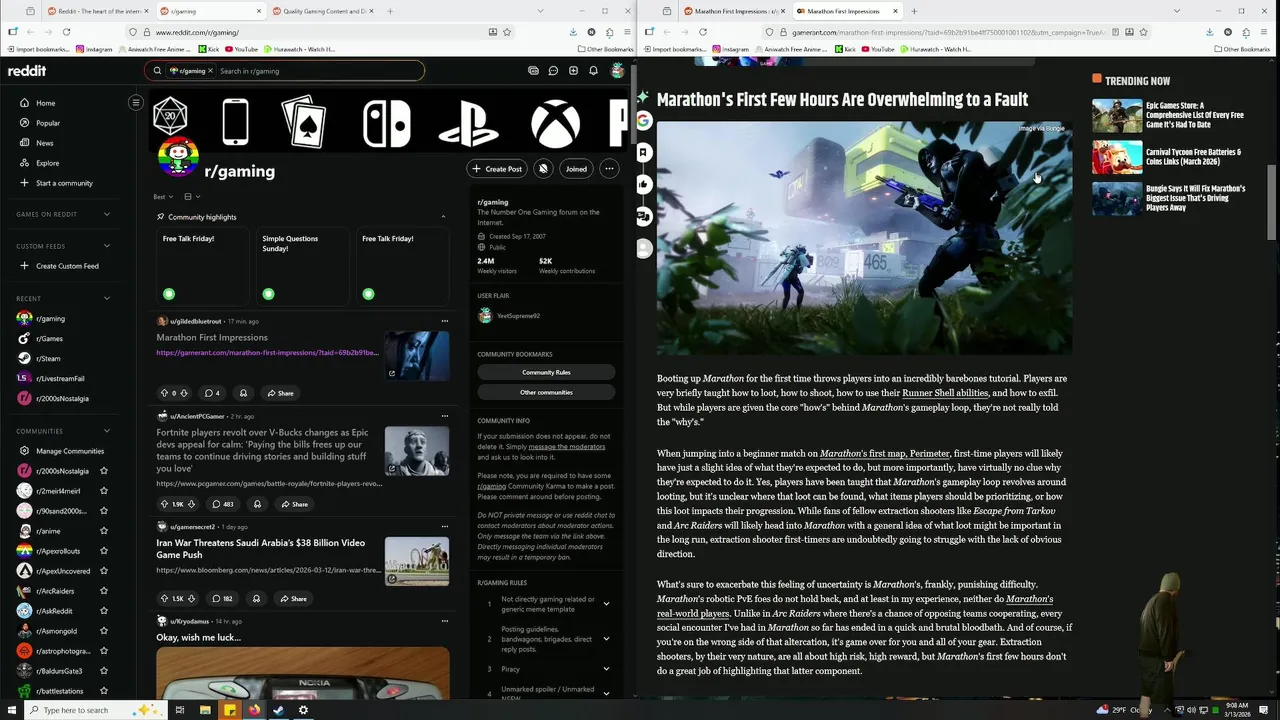
Task: Open the Best sort dropdown
Action: 163,197
